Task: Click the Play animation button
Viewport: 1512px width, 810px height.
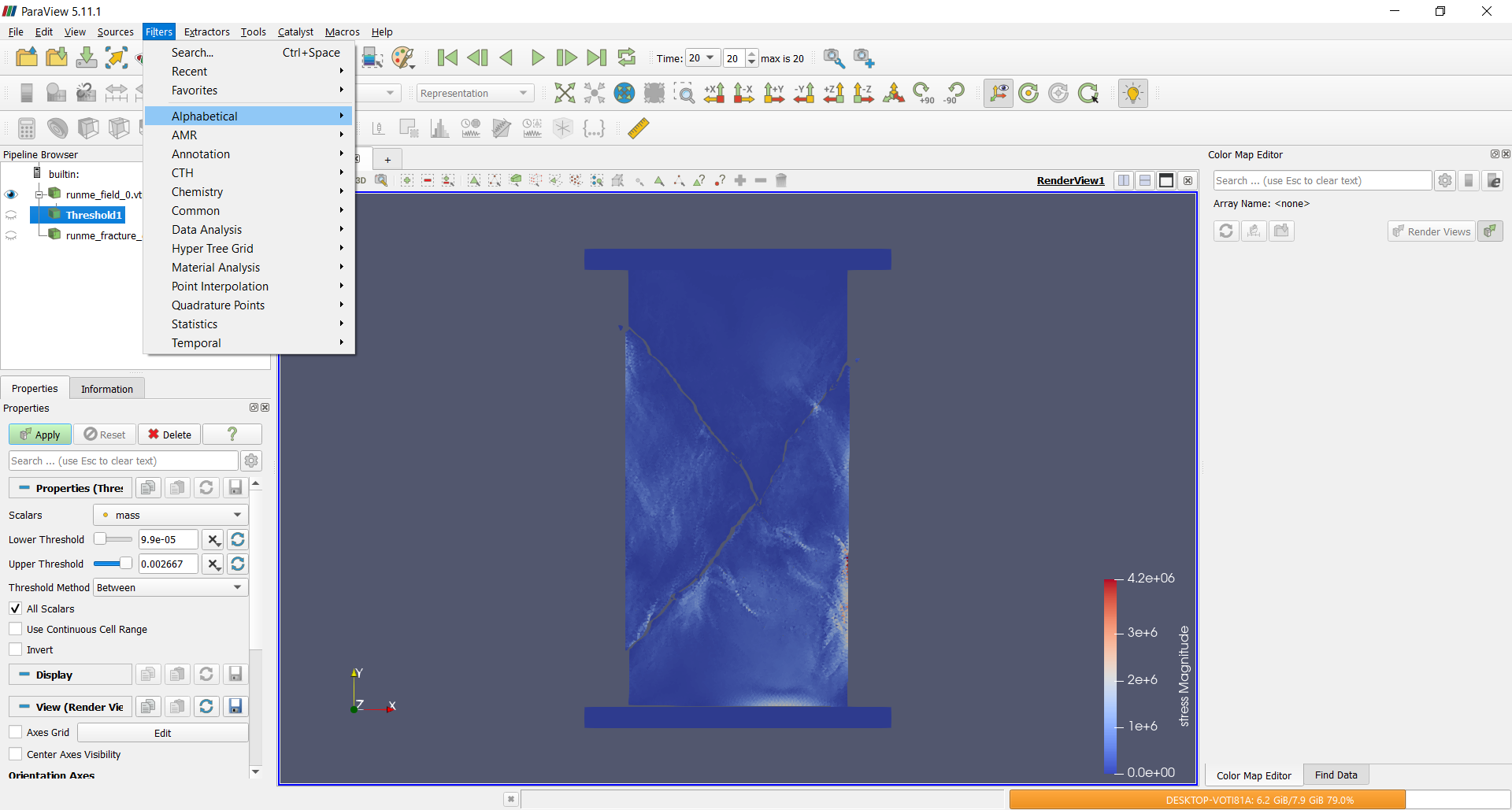Action: pos(538,57)
